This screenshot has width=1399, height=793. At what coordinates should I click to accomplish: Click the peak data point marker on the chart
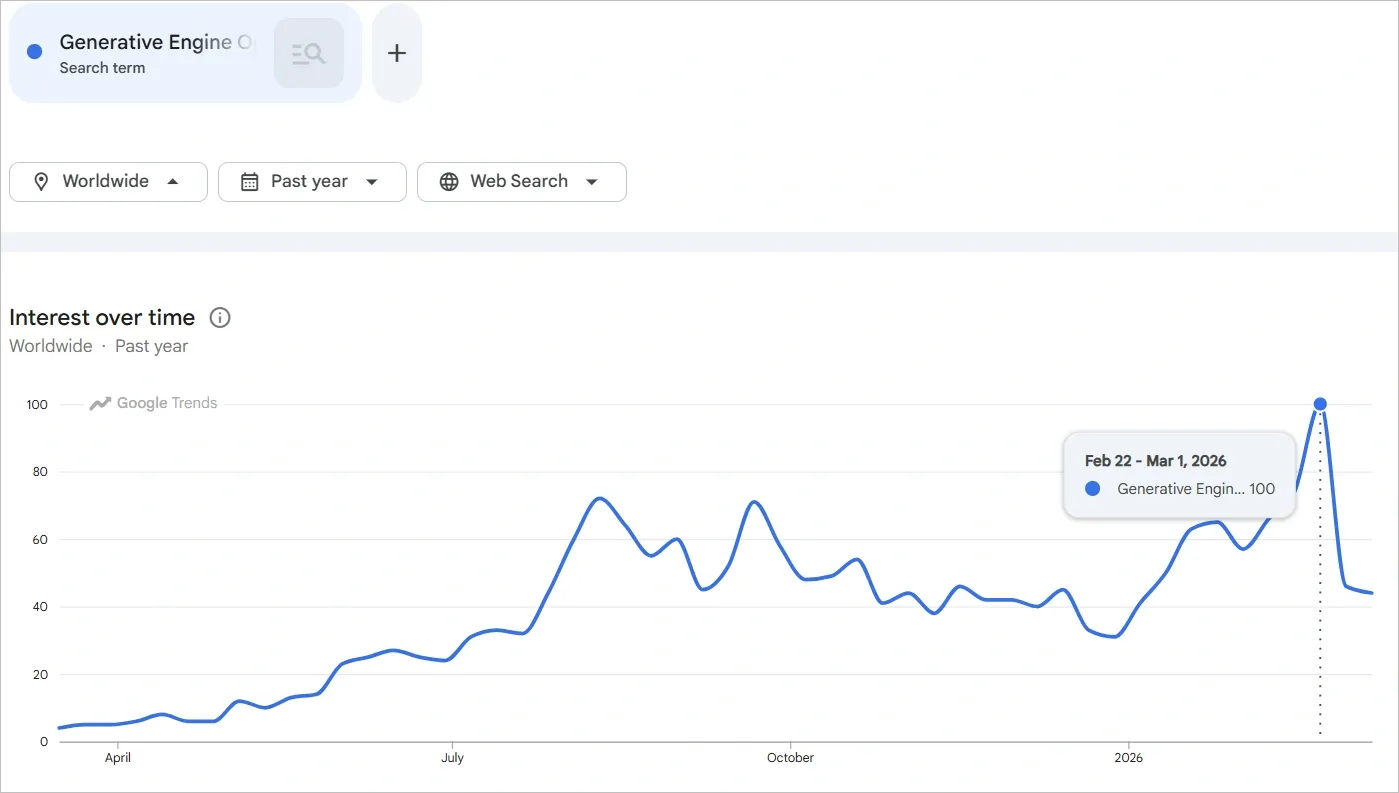coord(1320,403)
